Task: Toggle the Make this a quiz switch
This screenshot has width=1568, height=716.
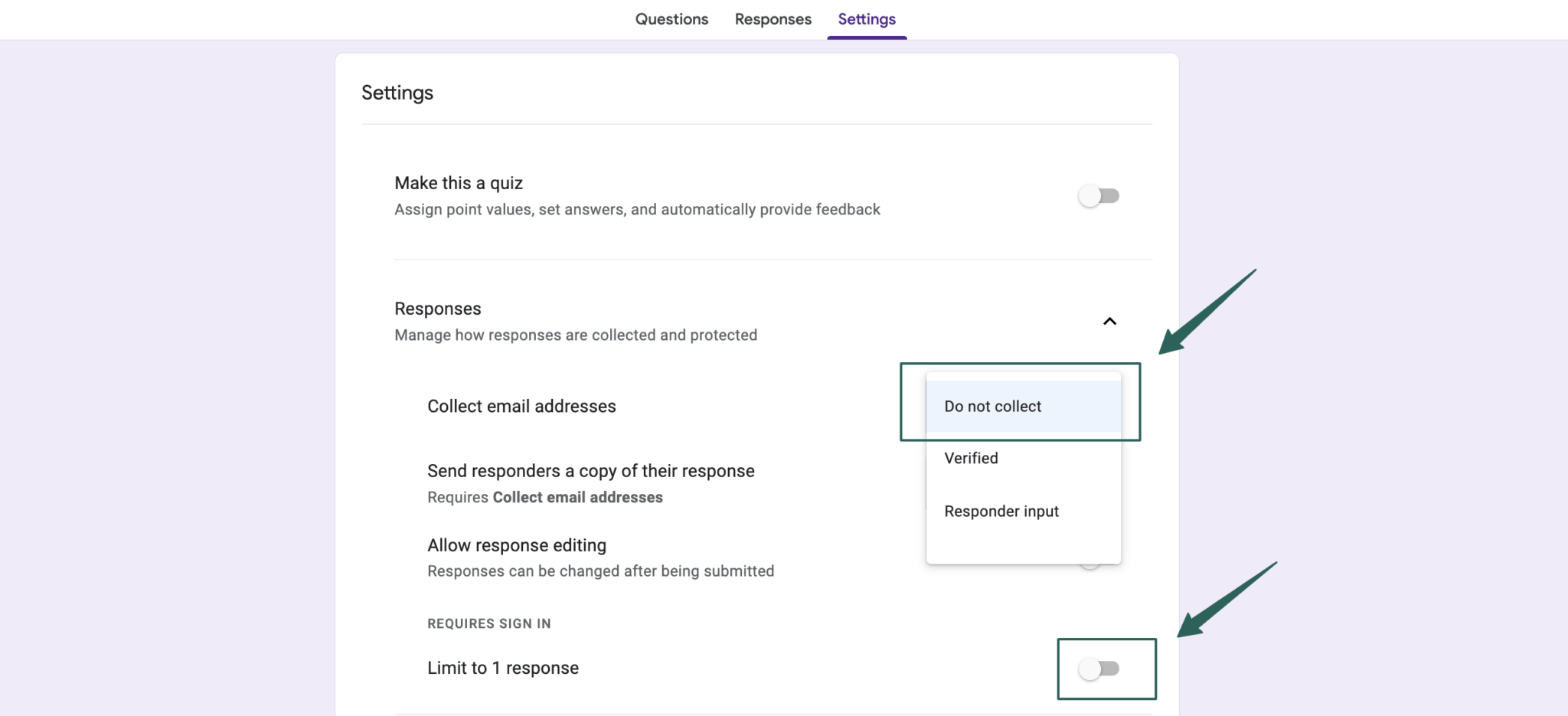Action: [1099, 196]
